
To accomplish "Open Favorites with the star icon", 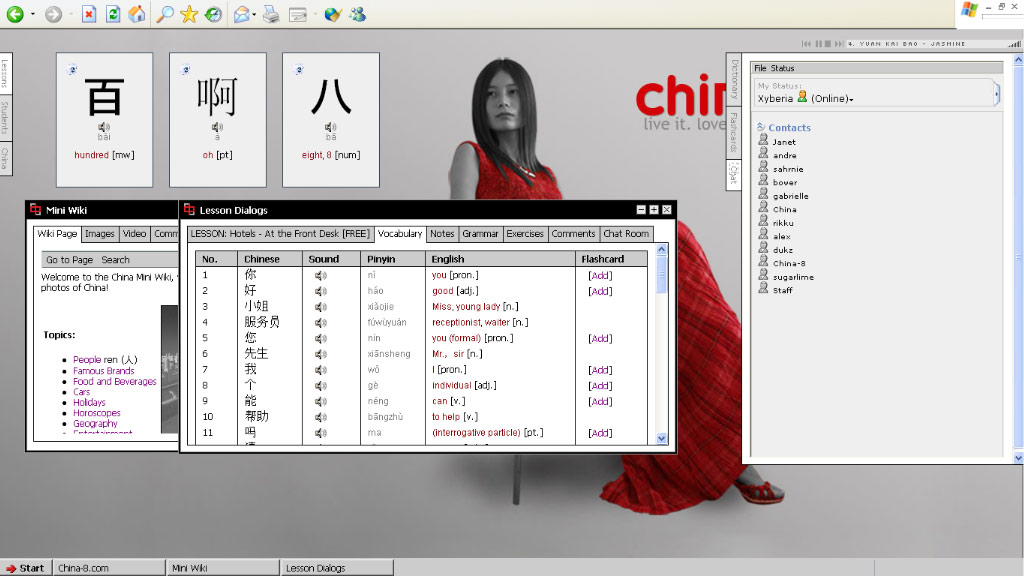I will coord(189,14).
